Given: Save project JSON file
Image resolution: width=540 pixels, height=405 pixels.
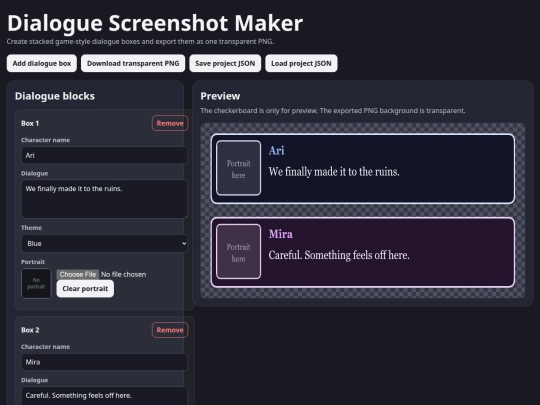Looking at the screenshot, I should tap(225, 63).
